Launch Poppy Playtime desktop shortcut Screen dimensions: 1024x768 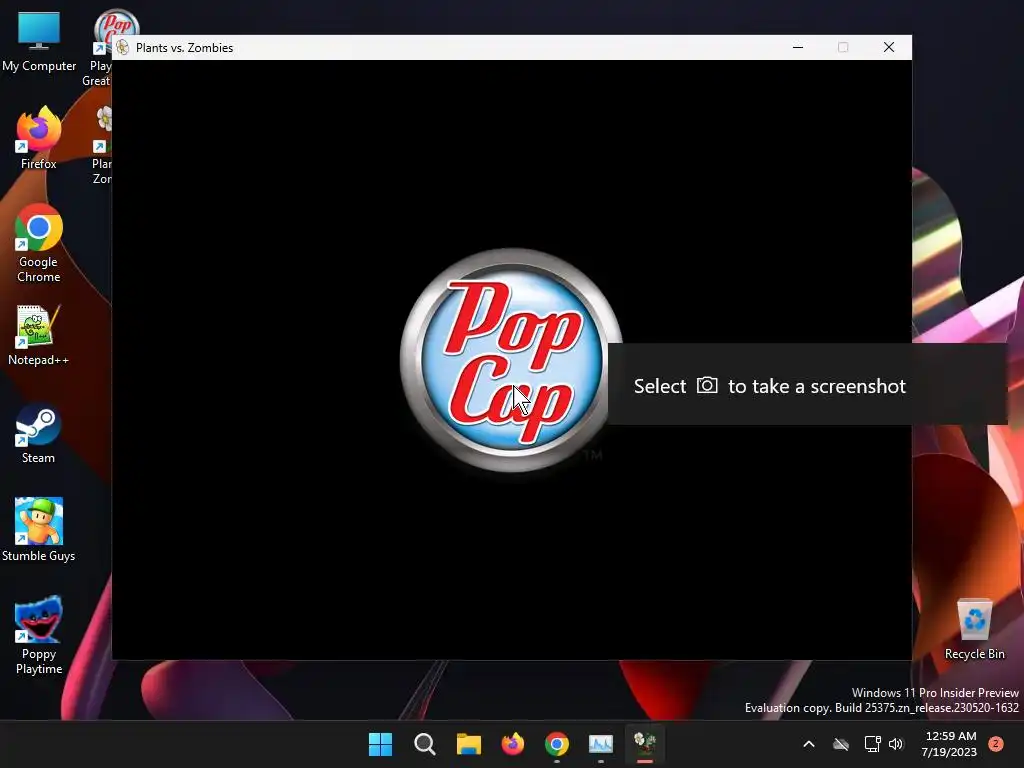[x=39, y=635]
